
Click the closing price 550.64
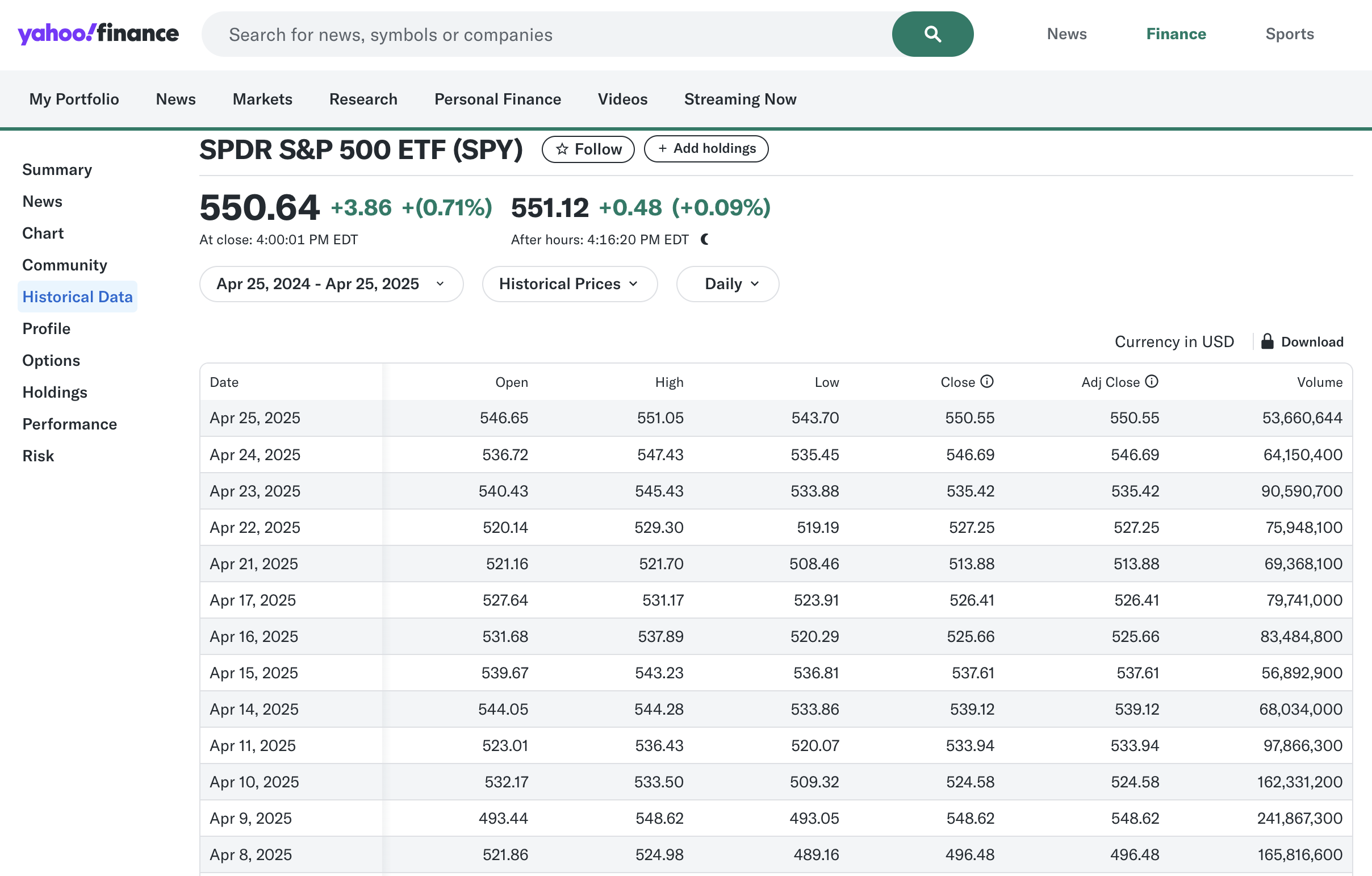tap(260, 207)
